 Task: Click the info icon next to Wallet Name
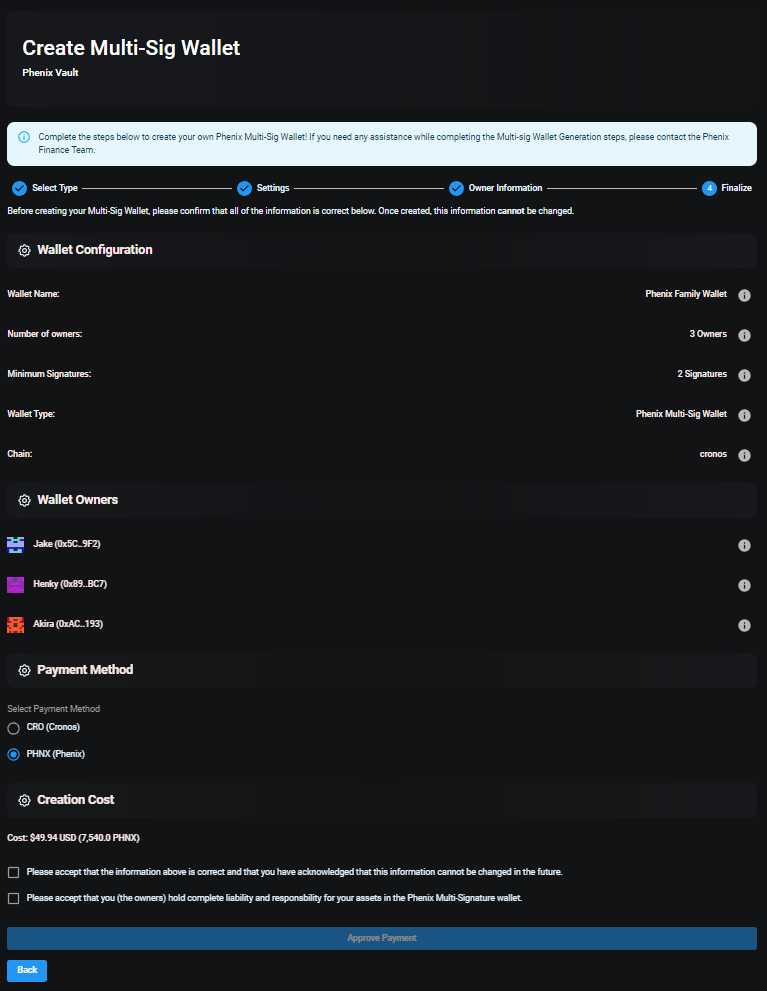[744, 295]
